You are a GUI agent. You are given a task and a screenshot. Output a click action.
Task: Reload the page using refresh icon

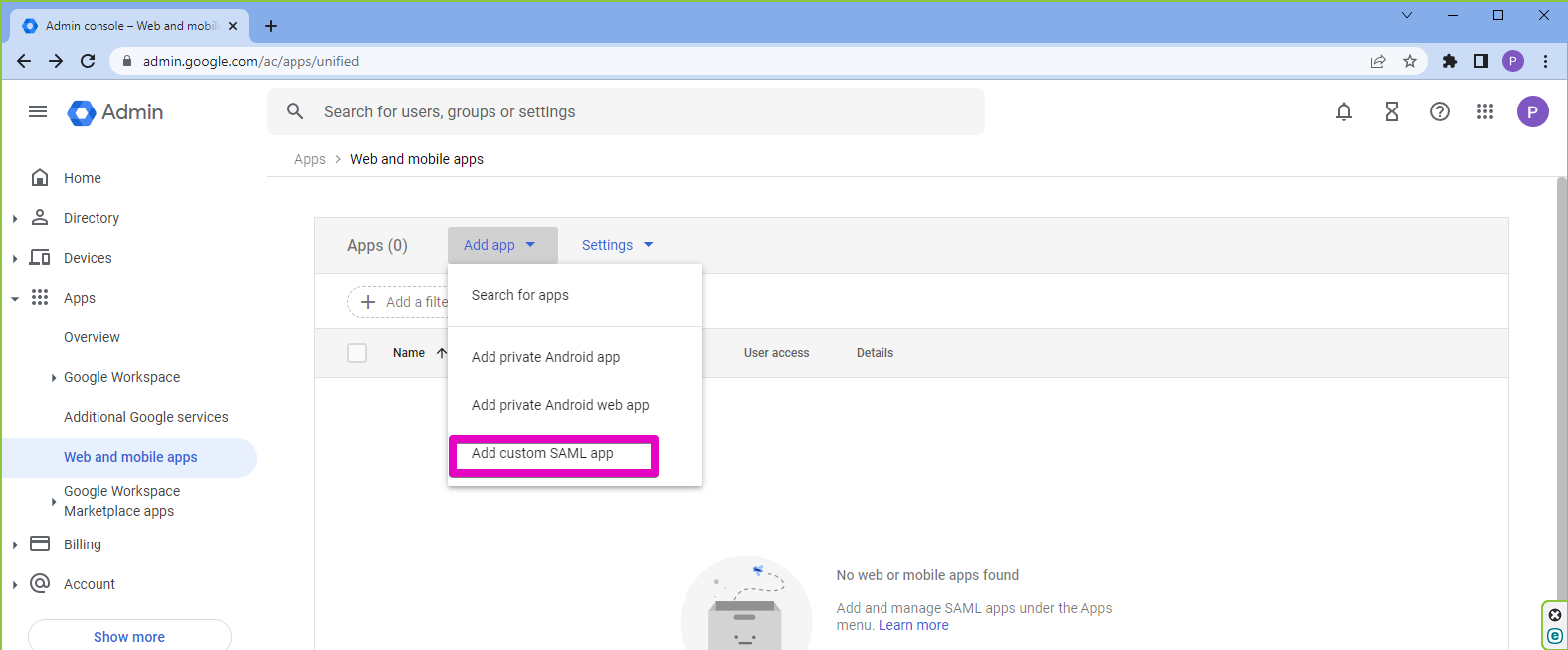tap(88, 61)
